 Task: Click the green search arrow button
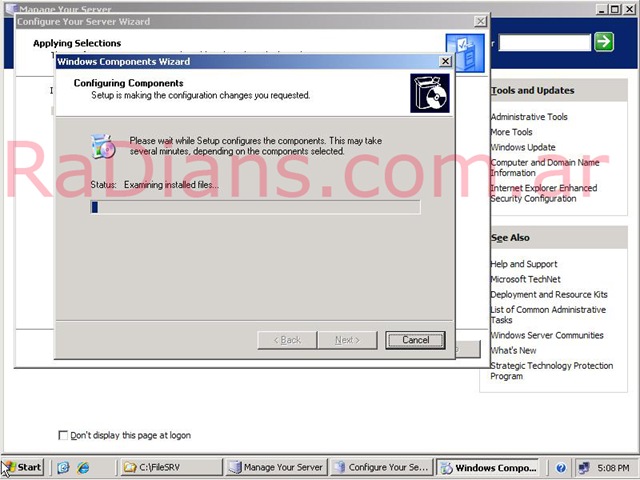(x=603, y=42)
